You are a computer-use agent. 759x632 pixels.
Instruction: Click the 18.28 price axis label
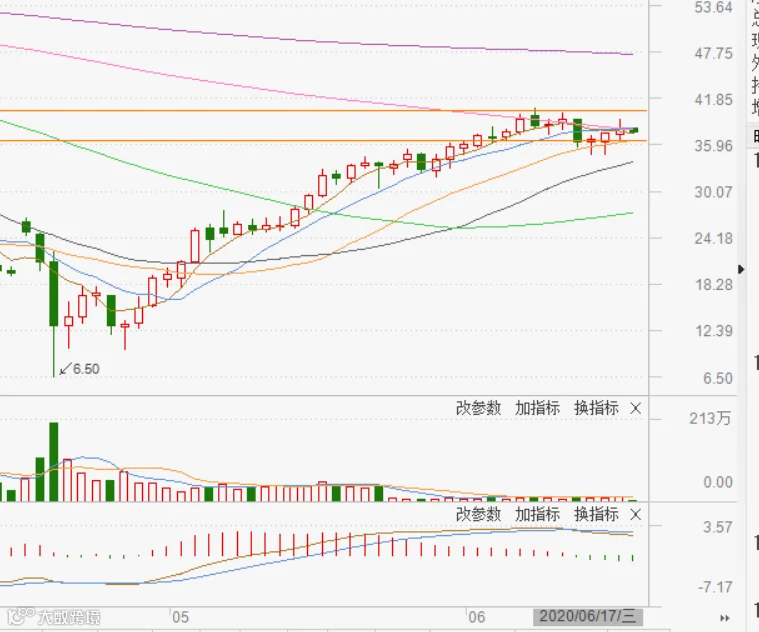coord(713,285)
